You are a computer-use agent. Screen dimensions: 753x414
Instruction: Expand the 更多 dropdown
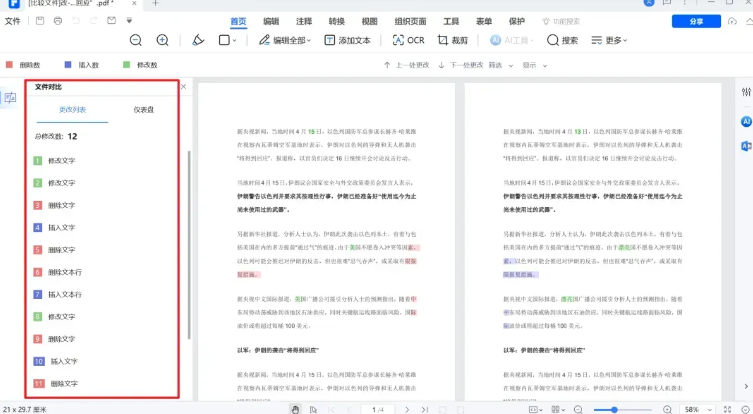pyautogui.click(x=609, y=40)
